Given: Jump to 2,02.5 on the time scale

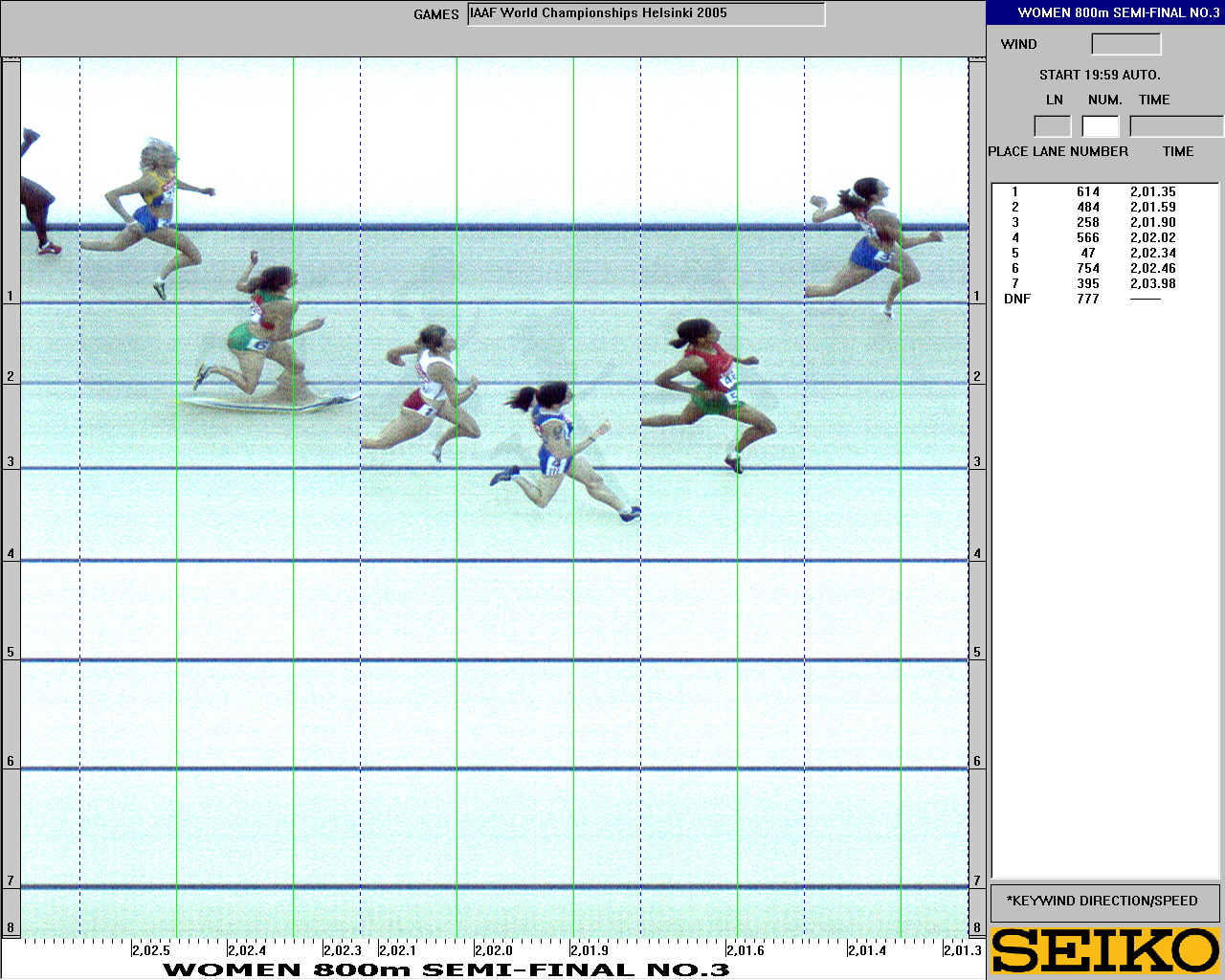Looking at the screenshot, I should 150,950.
